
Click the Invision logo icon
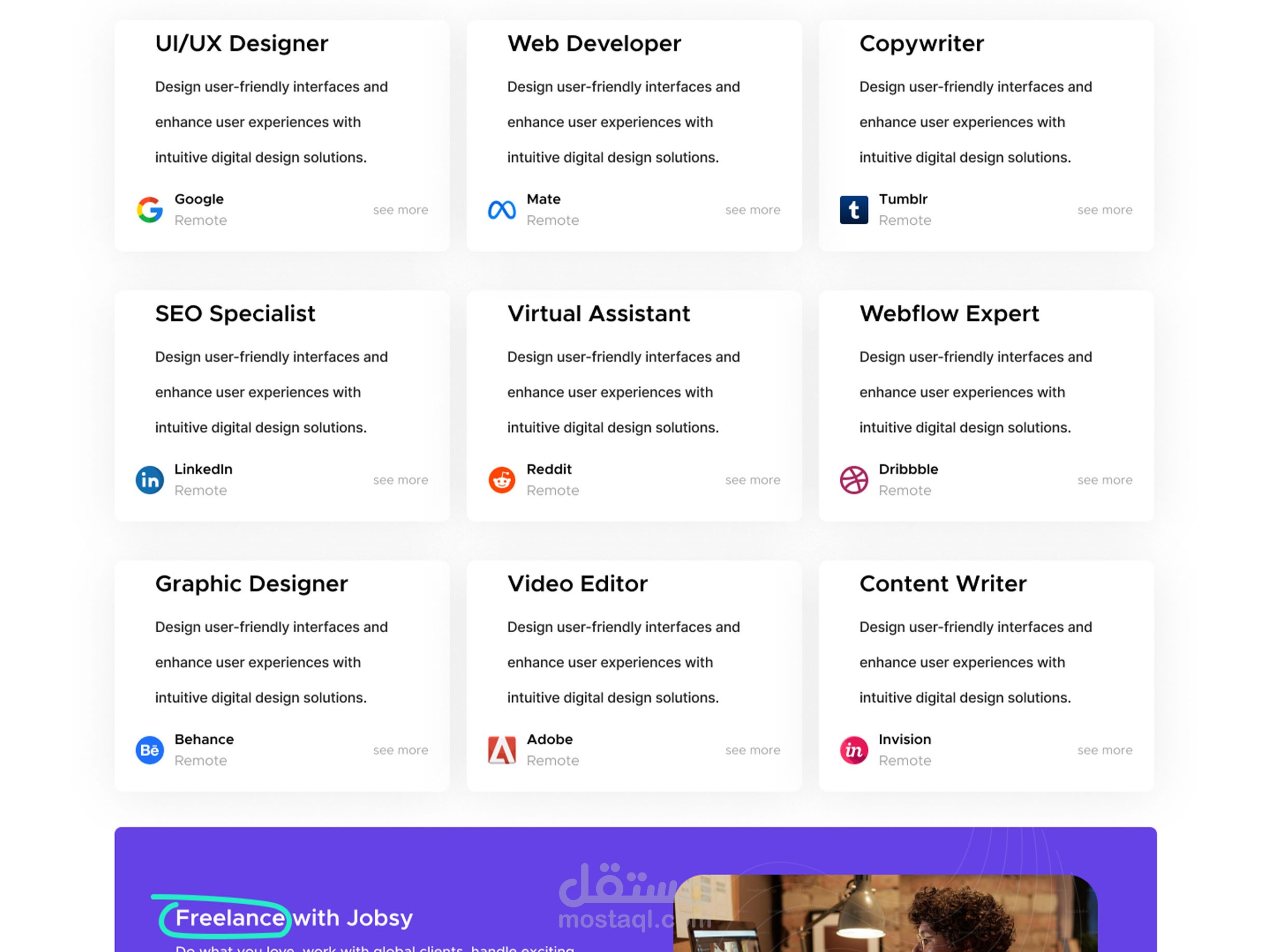[854, 750]
